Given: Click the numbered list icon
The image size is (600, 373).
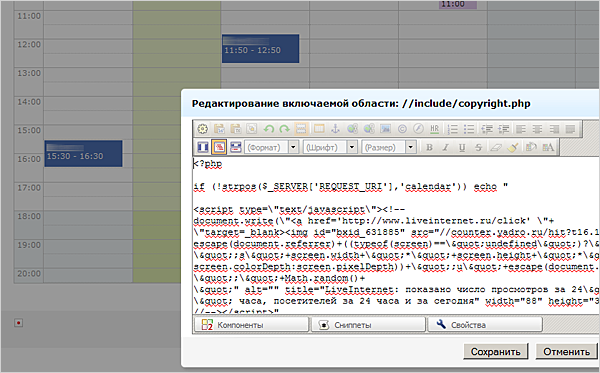Looking at the screenshot, I should [x=453, y=129].
